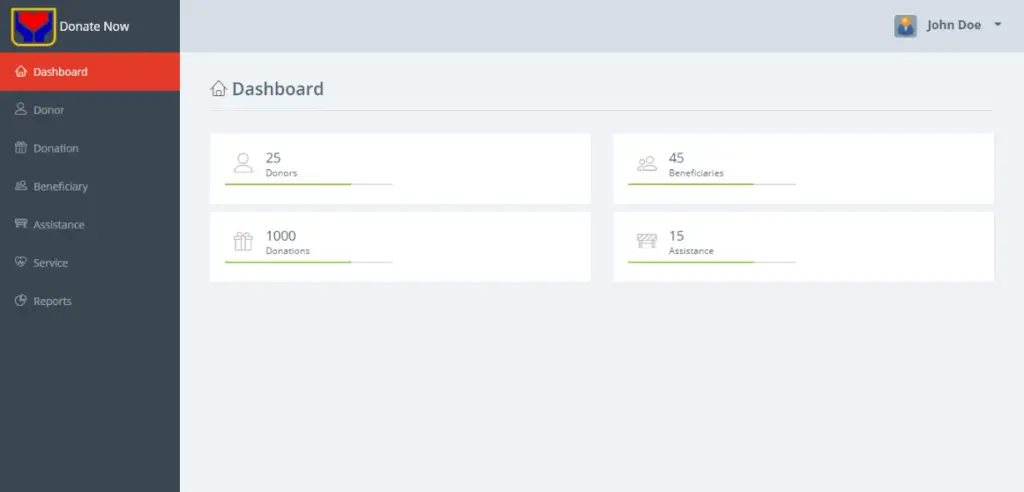The image size is (1024, 492).
Task: Click the person icon in Donors card
Action: [x=243, y=163]
